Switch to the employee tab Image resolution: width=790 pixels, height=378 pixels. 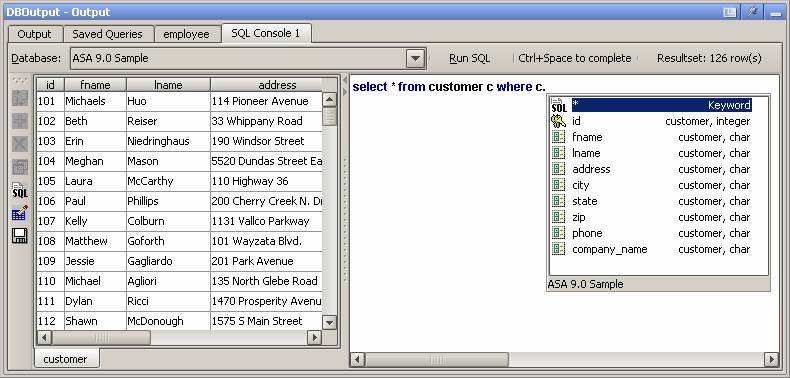[x=186, y=34]
